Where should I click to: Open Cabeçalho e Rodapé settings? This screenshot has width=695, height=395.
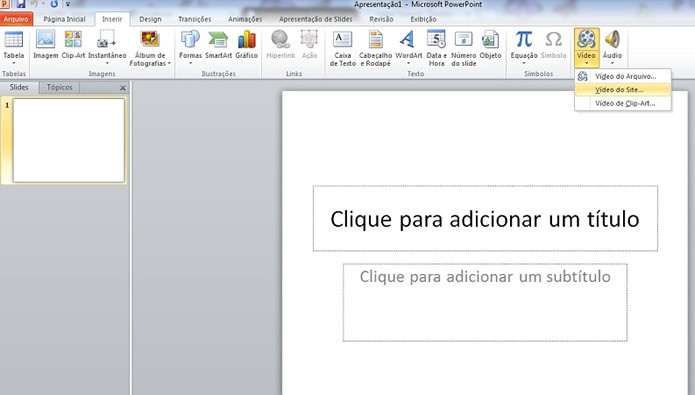(x=375, y=48)
